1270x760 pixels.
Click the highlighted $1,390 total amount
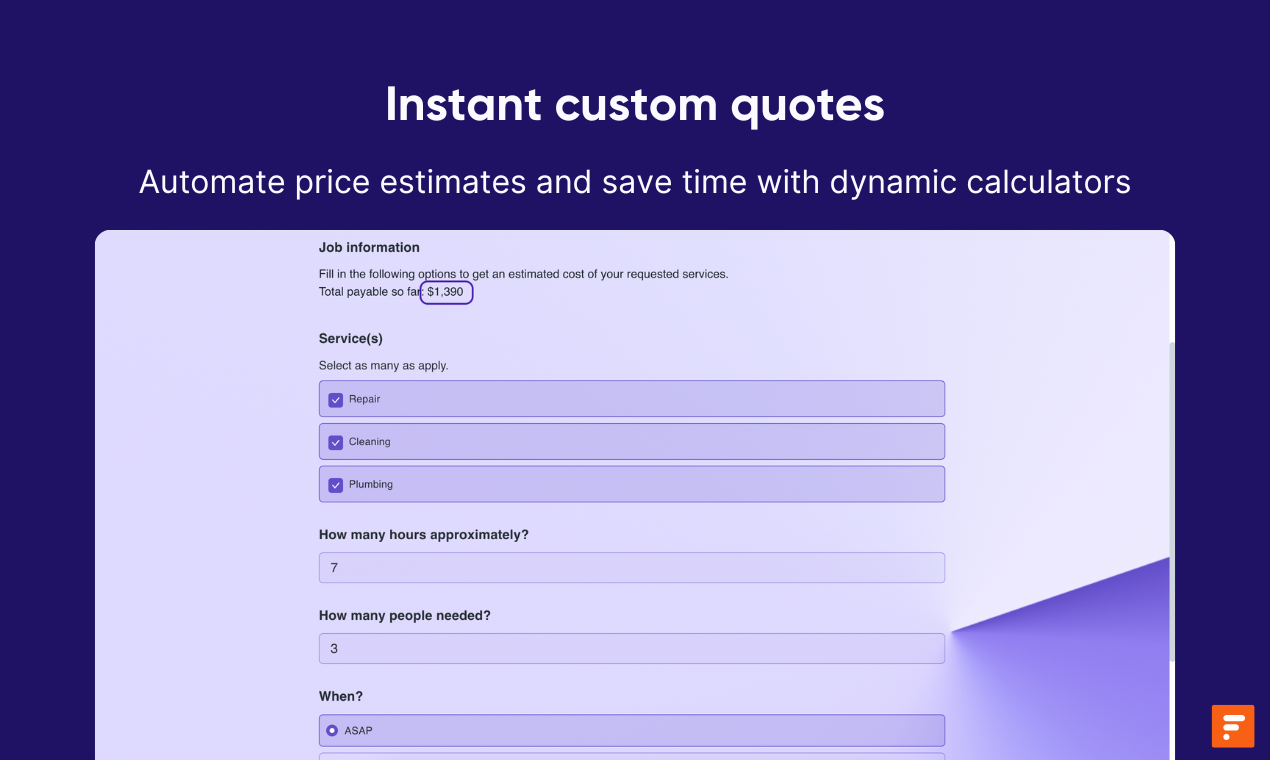(x=446, y=292)
